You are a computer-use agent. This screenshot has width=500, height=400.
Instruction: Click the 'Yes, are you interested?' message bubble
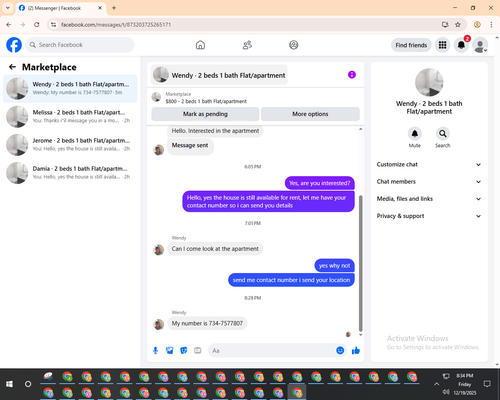pyautogui.click(x=320, y=183)
